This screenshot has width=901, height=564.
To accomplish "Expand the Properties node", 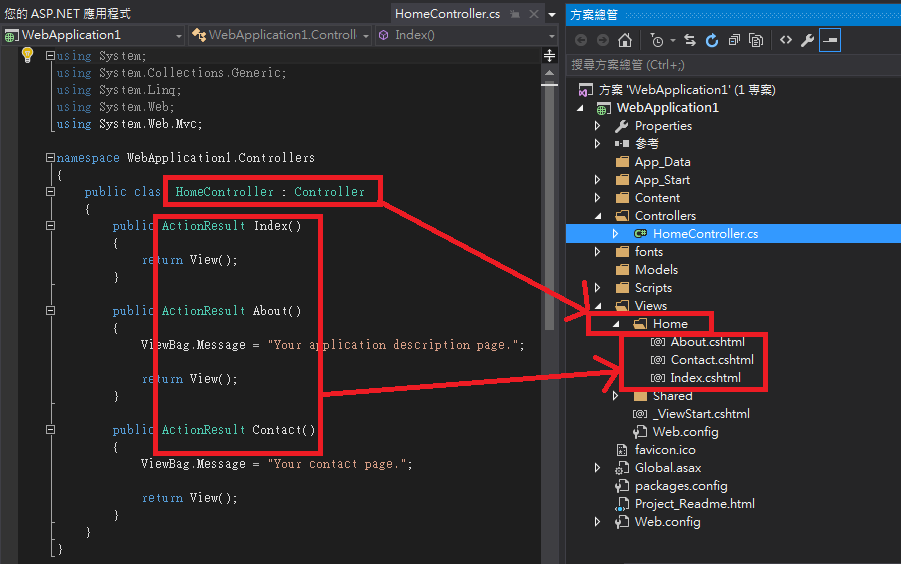I will 598,126.
